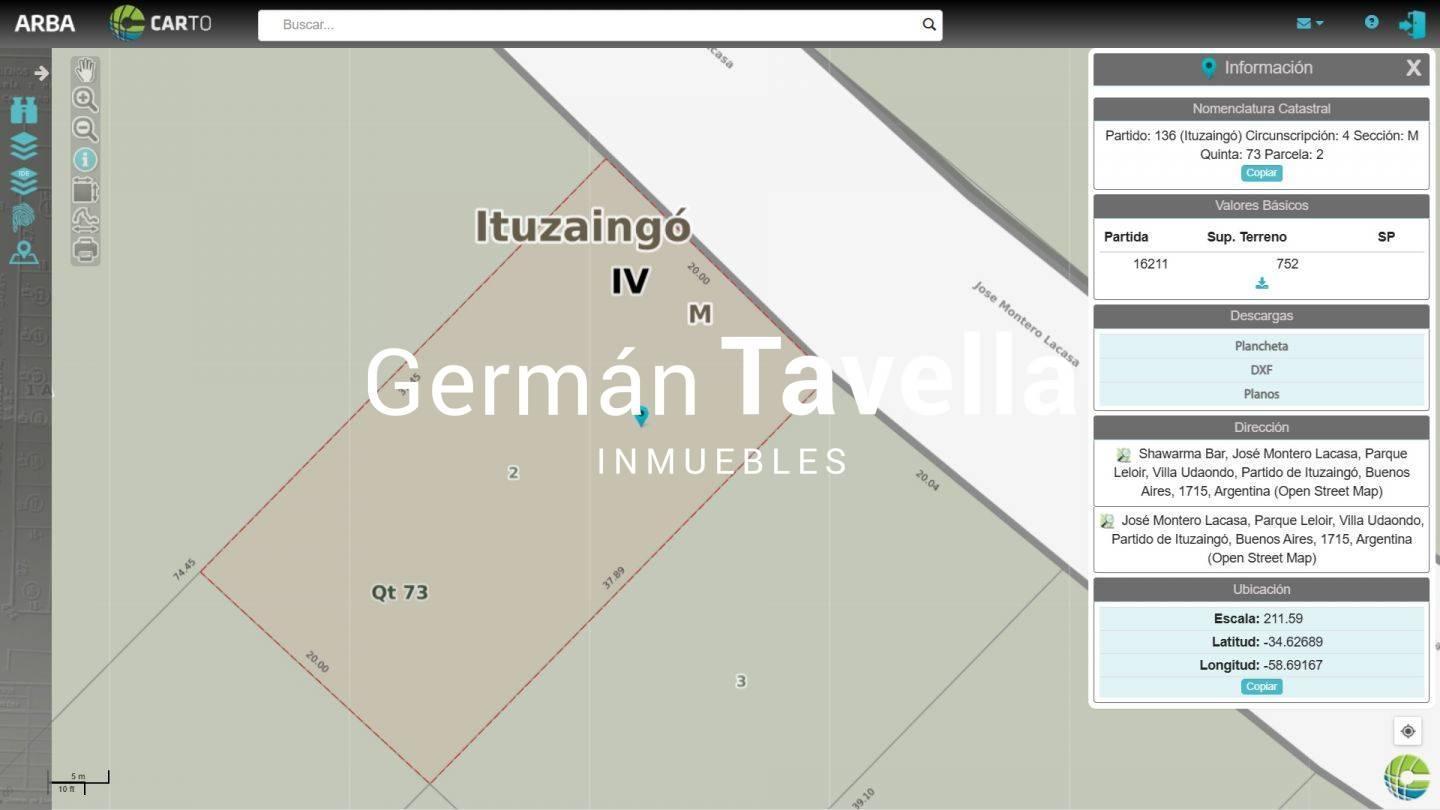The image size is (1440, 810).
Task: Click the ARBA logo
Action: (x=45, y=24)
